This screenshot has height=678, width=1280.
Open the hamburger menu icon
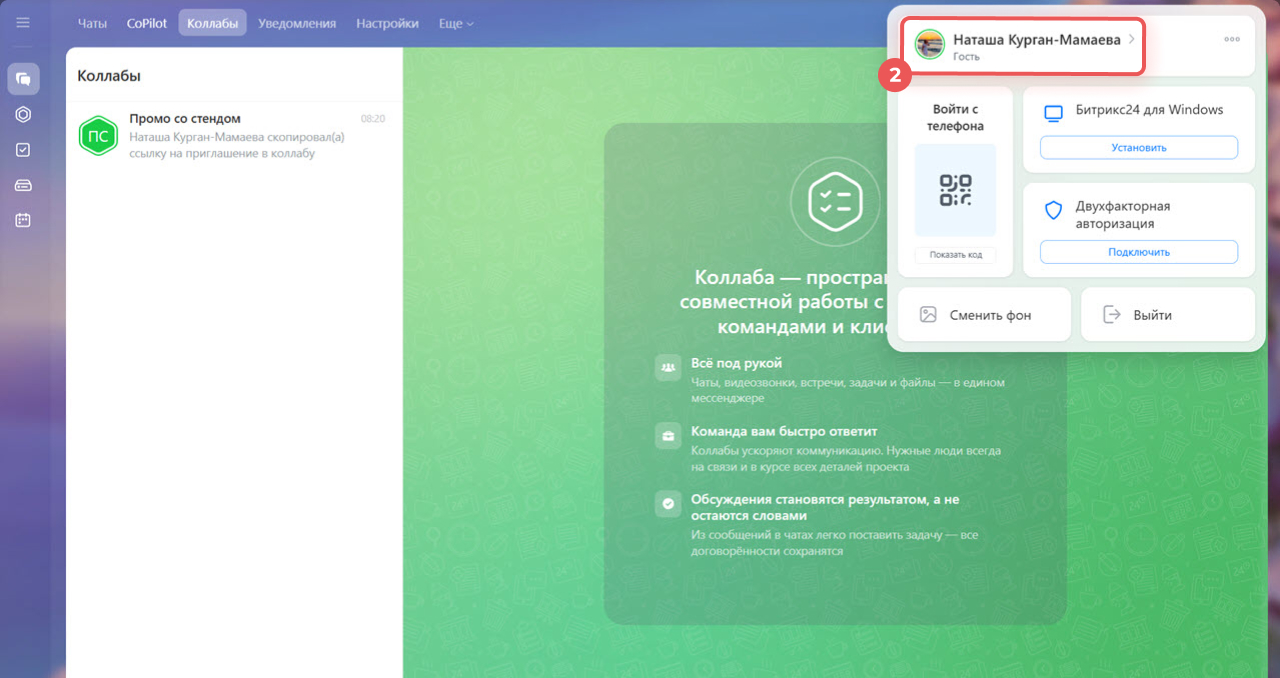23,22
